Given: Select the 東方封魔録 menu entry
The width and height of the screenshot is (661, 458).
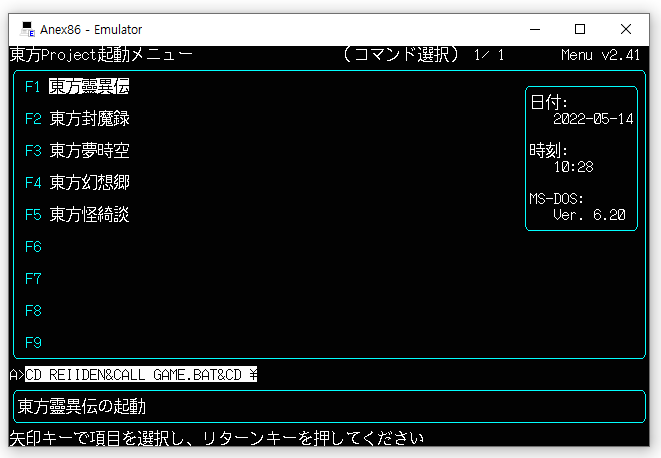Looking at the screenshot, I should (x=89, y=119).
